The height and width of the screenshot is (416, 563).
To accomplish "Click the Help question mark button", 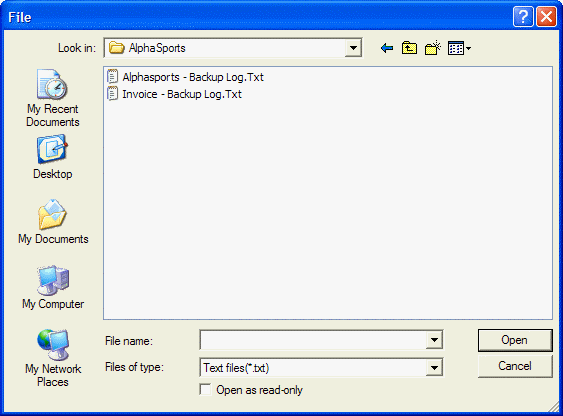I will pyautogui.click(x=523, y=17).
